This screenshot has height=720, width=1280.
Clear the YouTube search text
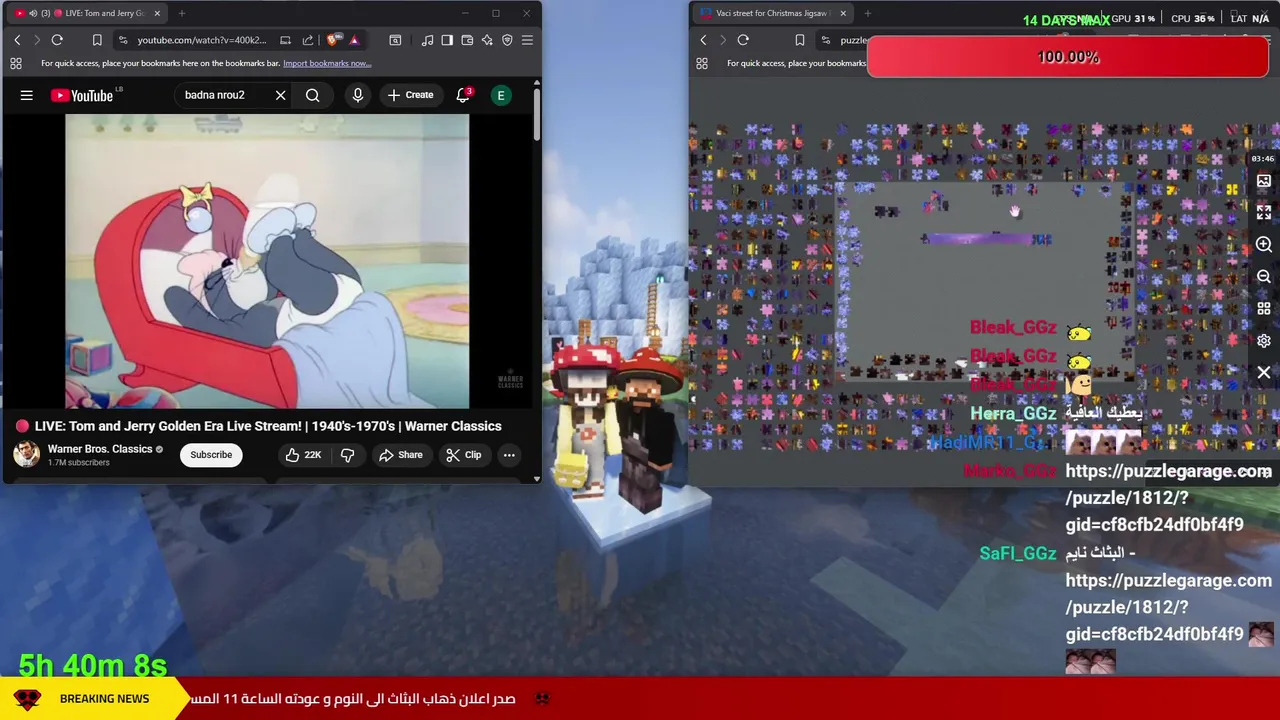pyautogui.click(x=281, y=95)
